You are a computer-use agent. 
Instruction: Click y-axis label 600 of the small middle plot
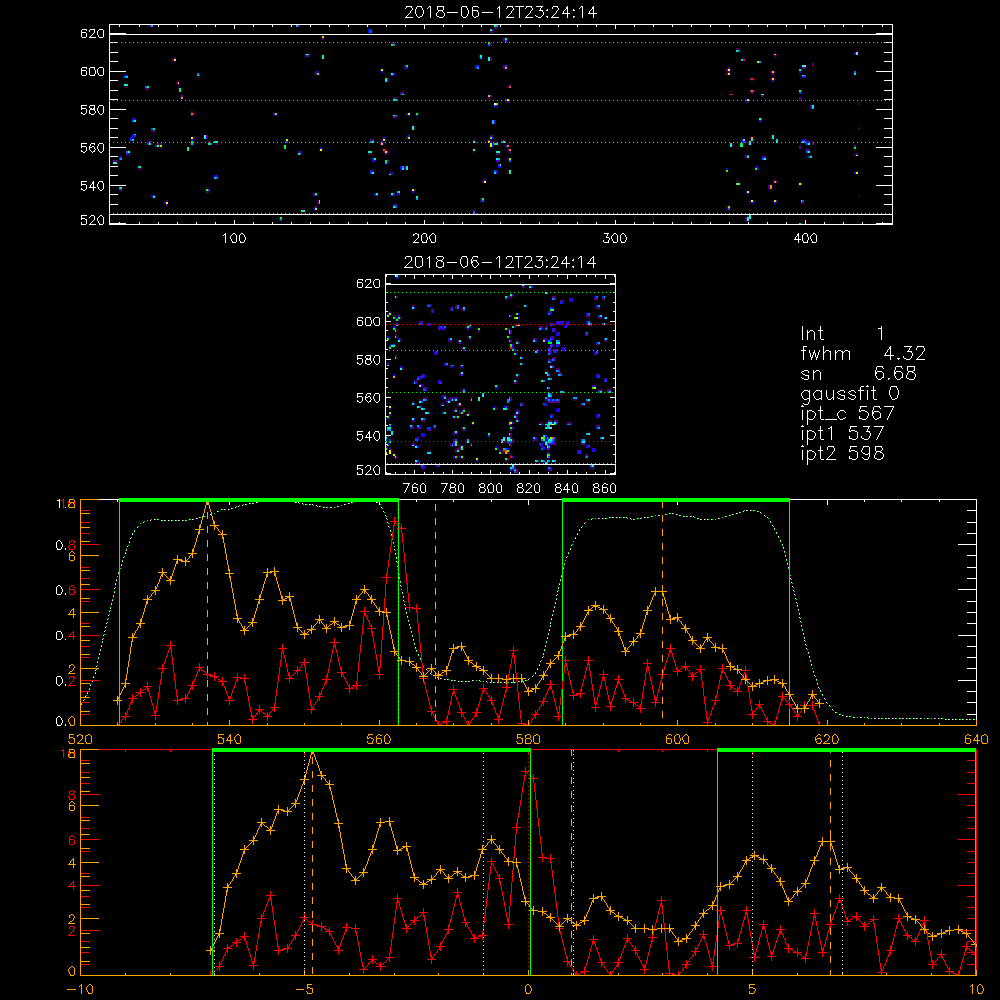[x=368, y=322]
